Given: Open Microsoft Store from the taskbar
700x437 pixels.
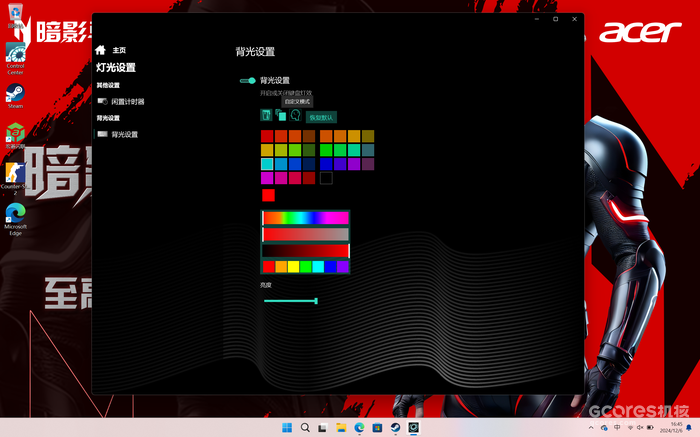Looking at the screenshot, I should coord(377,428).
